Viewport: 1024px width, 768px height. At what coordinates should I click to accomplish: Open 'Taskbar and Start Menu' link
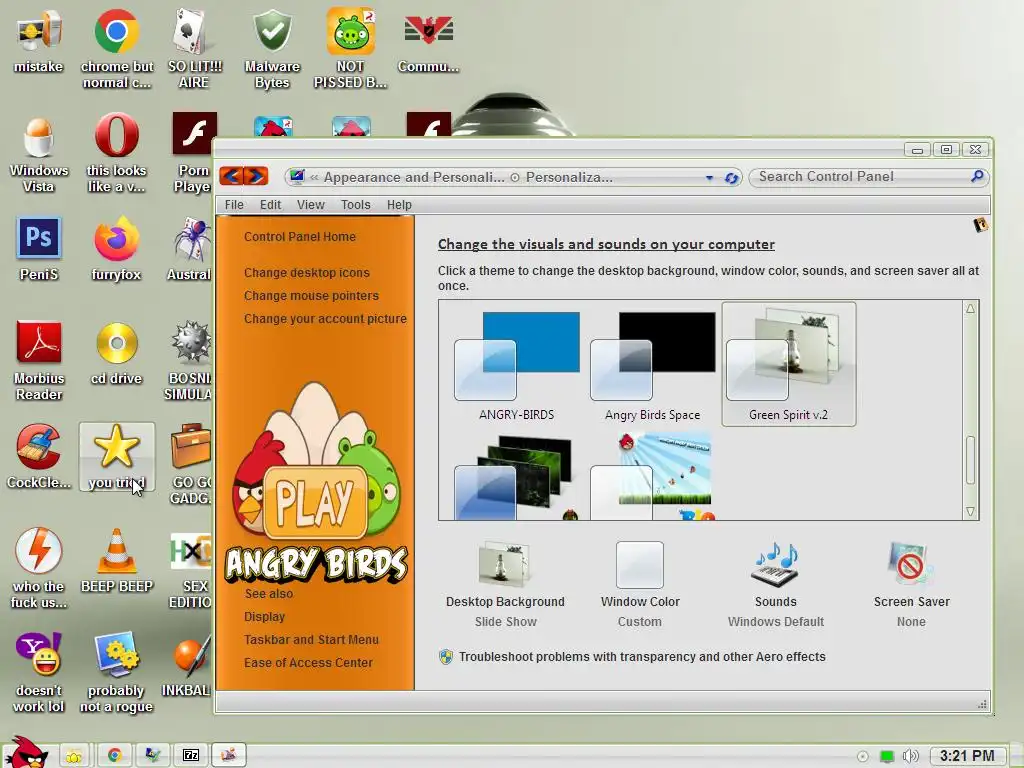[312, 639]
